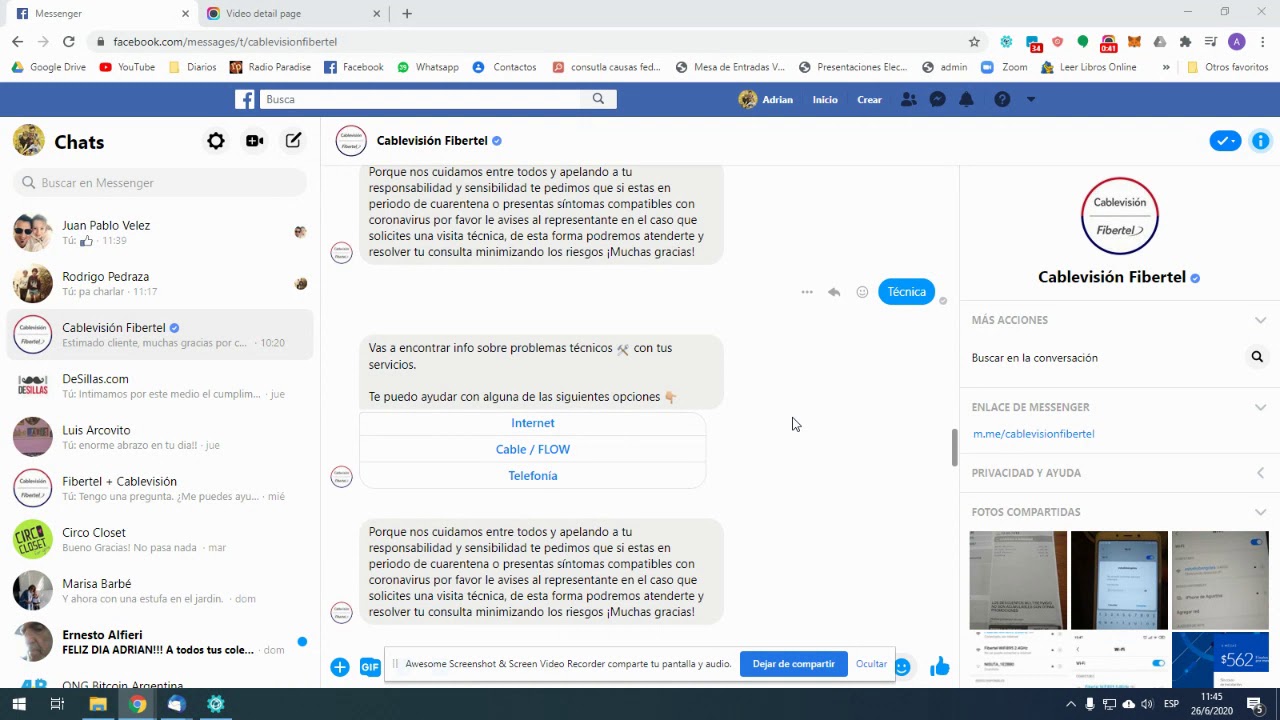
Task: Open Messenger icon in Facebook top bar
Action: coord(937,99)
